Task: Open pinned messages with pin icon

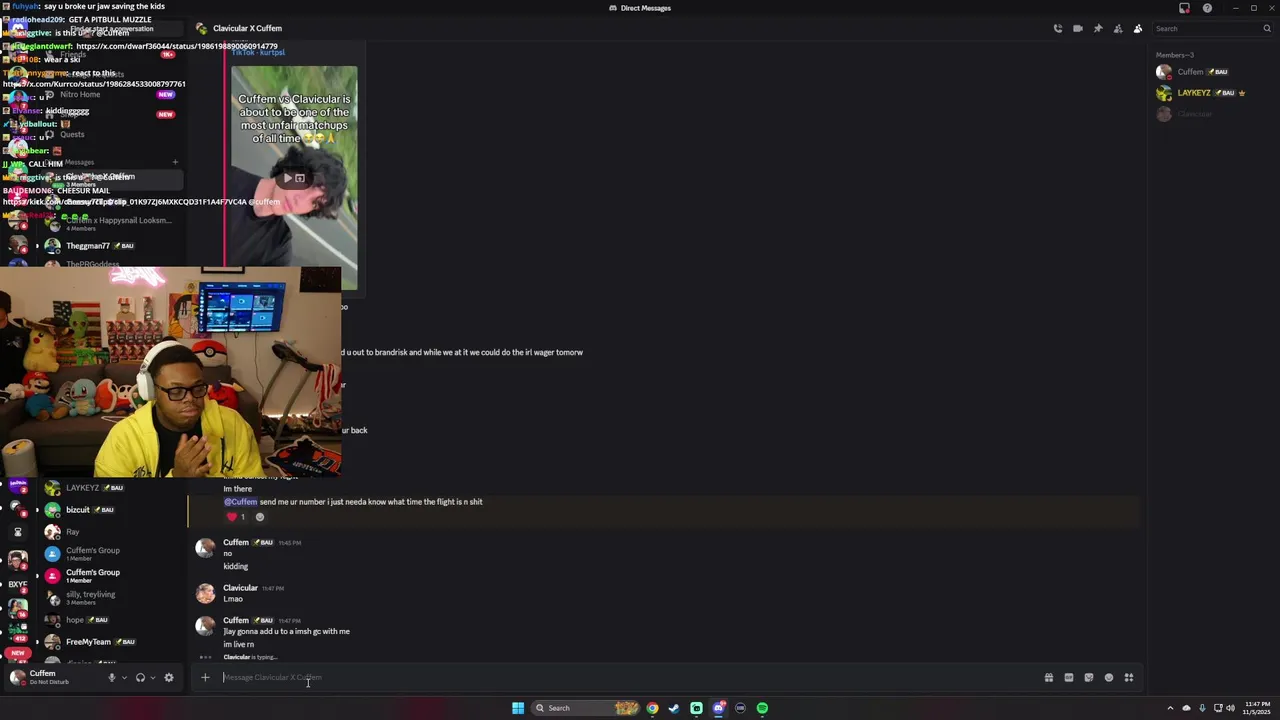Action: click(x=1098, y=28)
